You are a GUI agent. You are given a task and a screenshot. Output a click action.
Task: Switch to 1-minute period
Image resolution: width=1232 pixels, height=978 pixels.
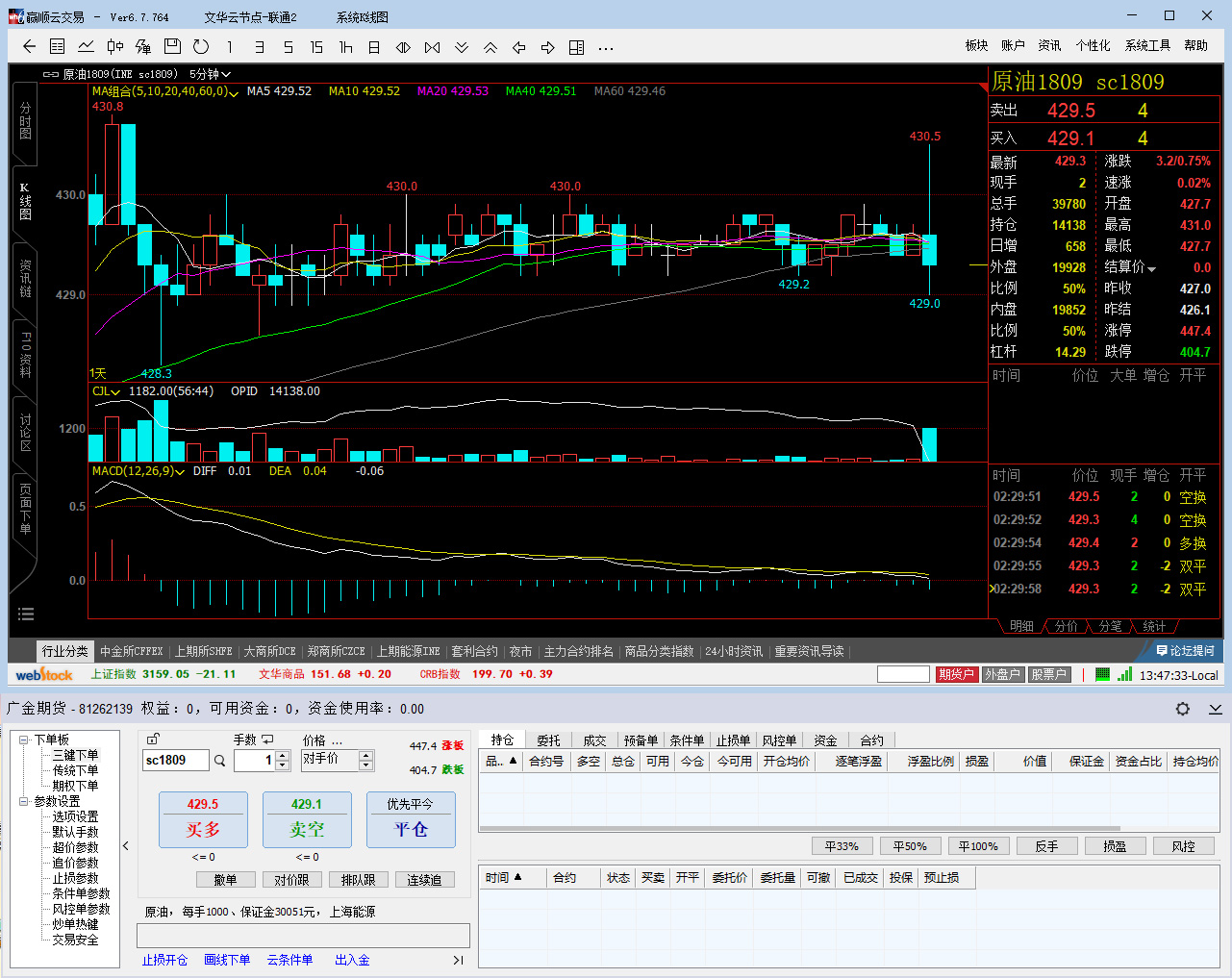[230, 46]
